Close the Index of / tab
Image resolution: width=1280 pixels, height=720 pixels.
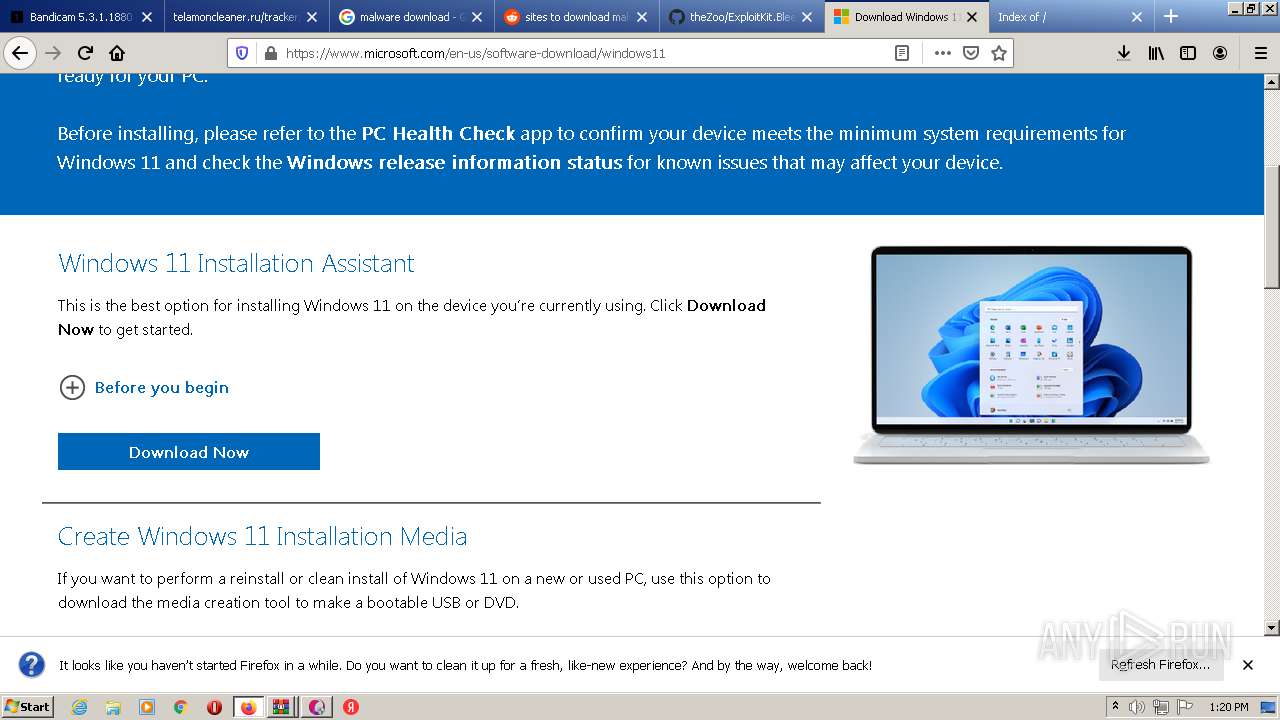pos(1136,17)
